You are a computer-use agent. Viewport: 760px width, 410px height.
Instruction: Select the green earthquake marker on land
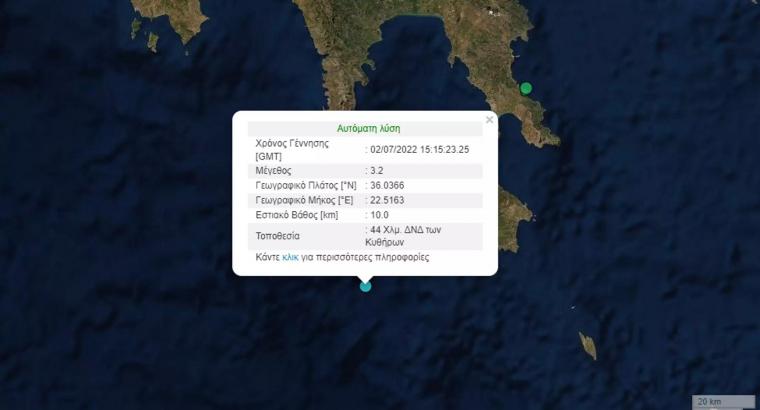point(526,88)
